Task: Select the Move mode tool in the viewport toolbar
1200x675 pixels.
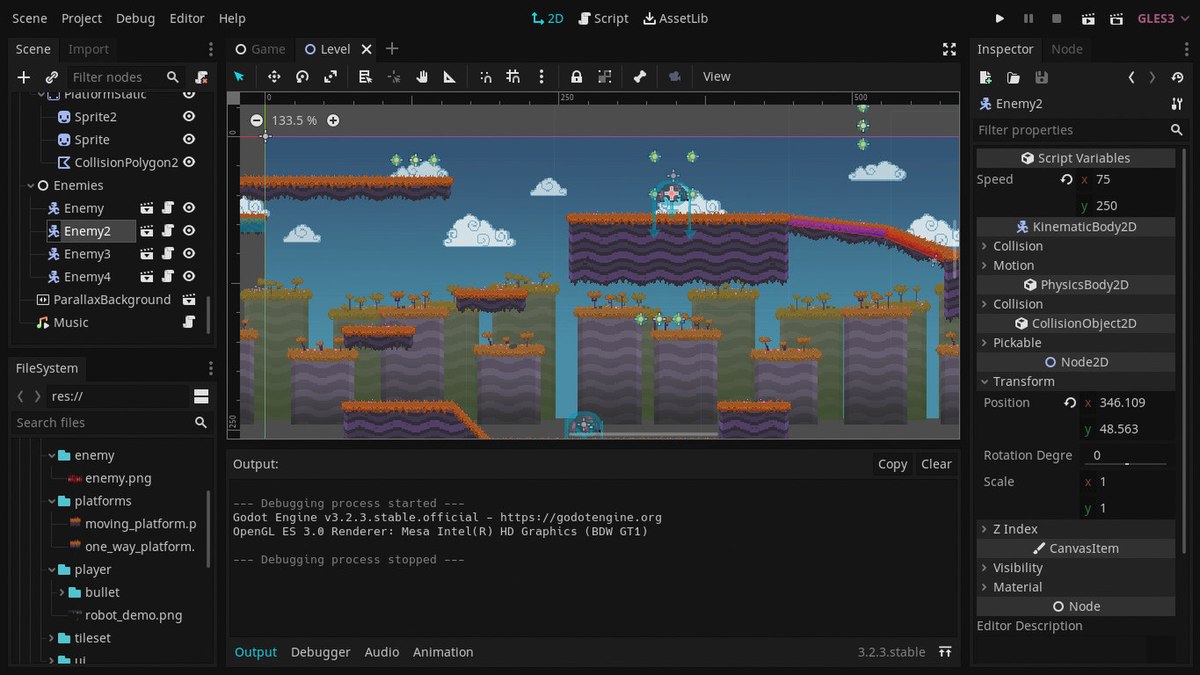Action: pos(273,76)
